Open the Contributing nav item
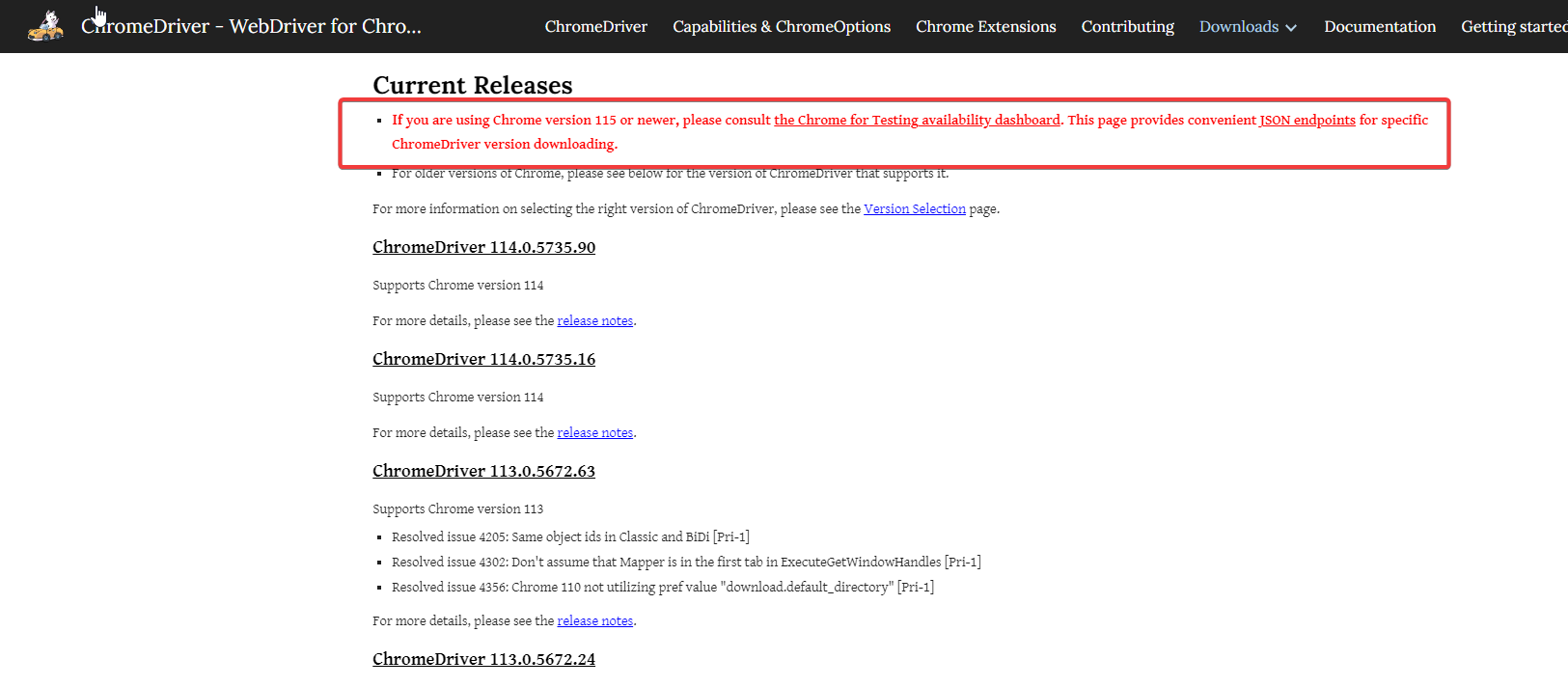Screen dimensions: 1568x687 click(1128, 27)
